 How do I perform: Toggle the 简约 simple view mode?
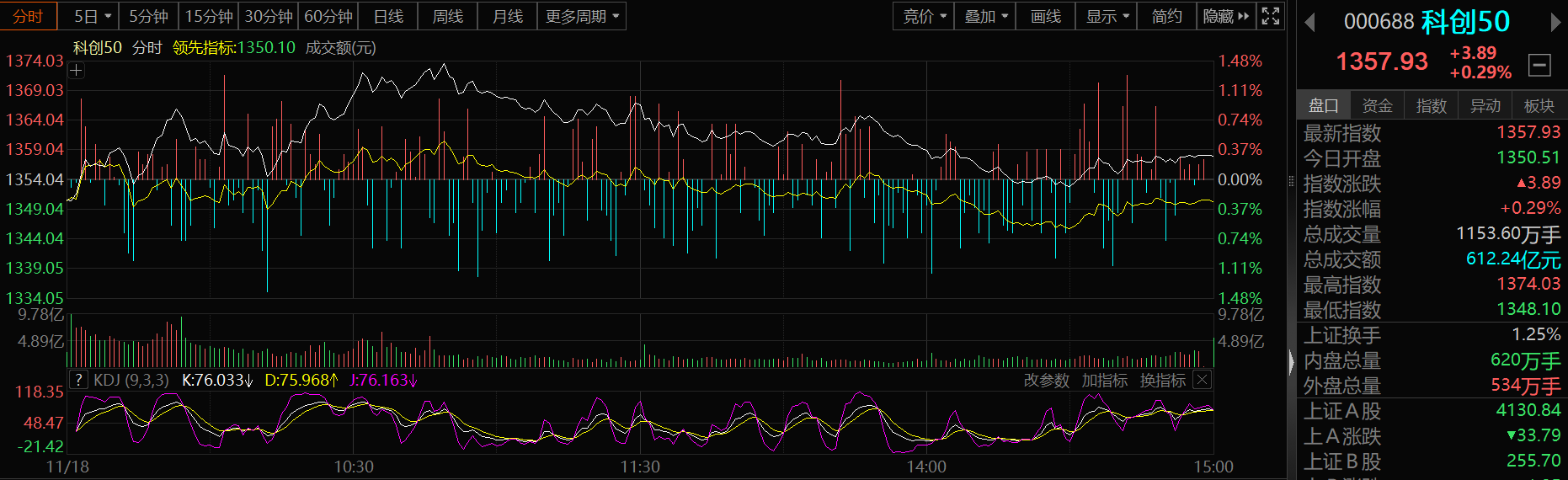tap(1166, 16)
